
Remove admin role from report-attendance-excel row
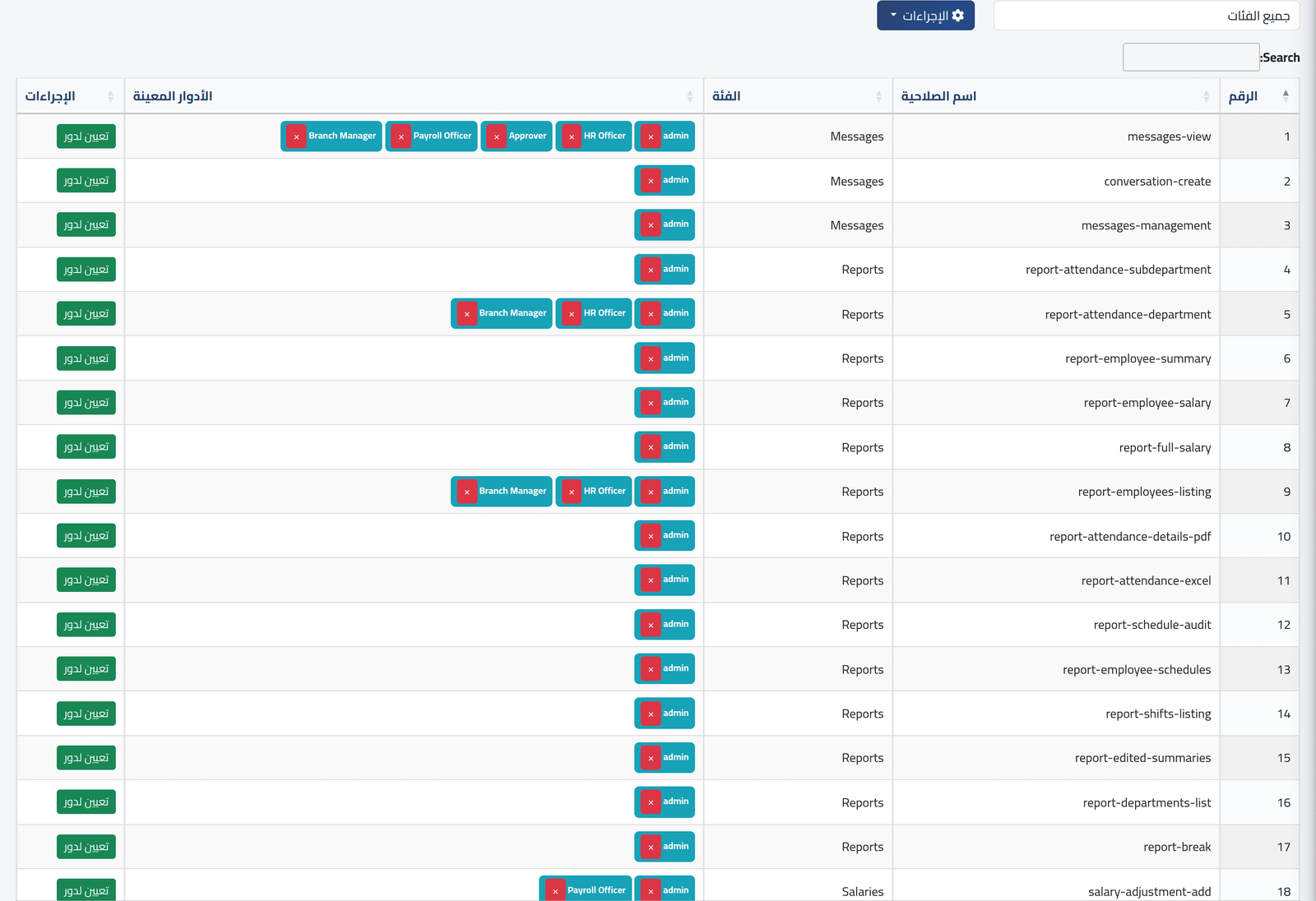coord(651,580)
